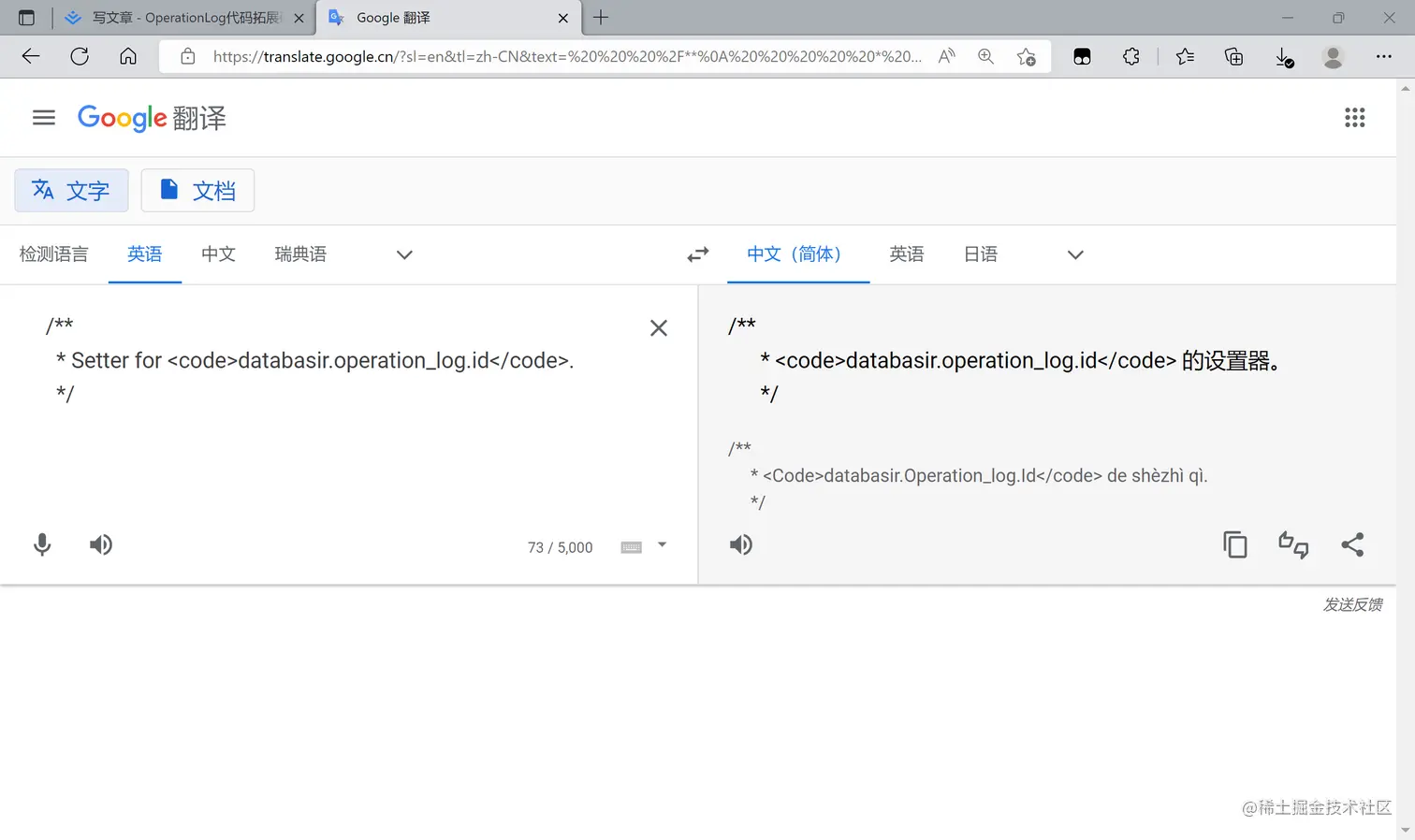Viewport: 1415px width, 840px height.
Task: Listen to the source text
Action: click(x=101, y=544)
